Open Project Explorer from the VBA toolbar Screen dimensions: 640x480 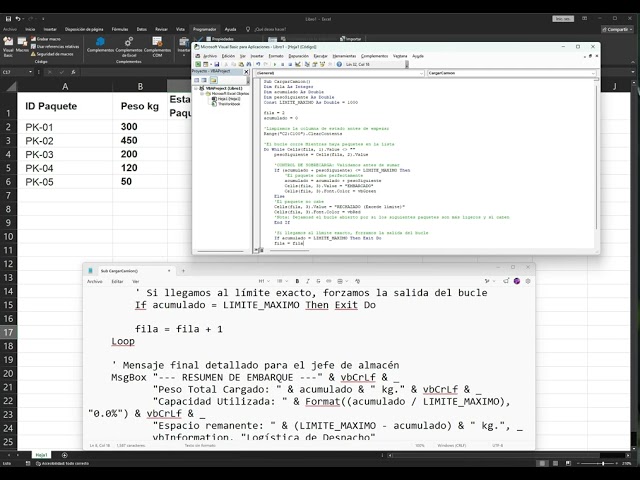point(307,64)
